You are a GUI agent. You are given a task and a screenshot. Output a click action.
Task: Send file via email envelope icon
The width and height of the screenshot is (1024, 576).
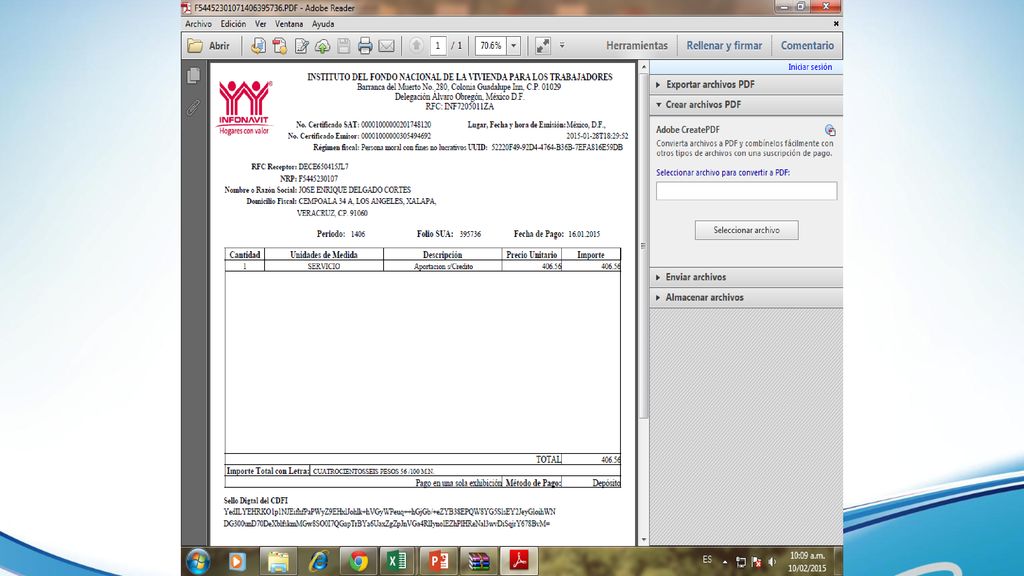pyautogui.click(x=387, y=46)
